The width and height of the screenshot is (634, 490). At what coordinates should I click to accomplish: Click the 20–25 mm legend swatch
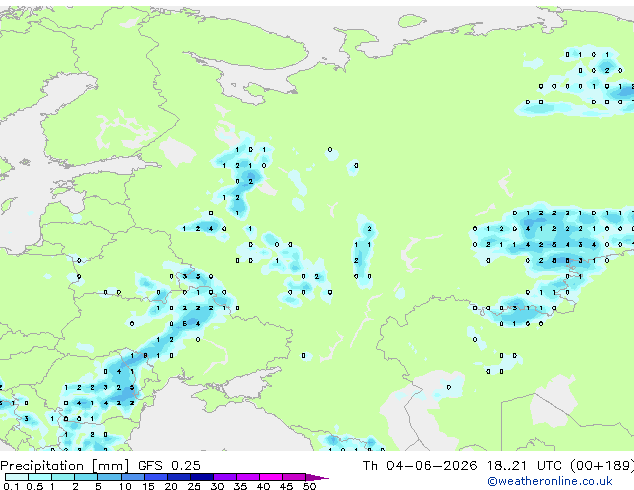pos(179,477)
